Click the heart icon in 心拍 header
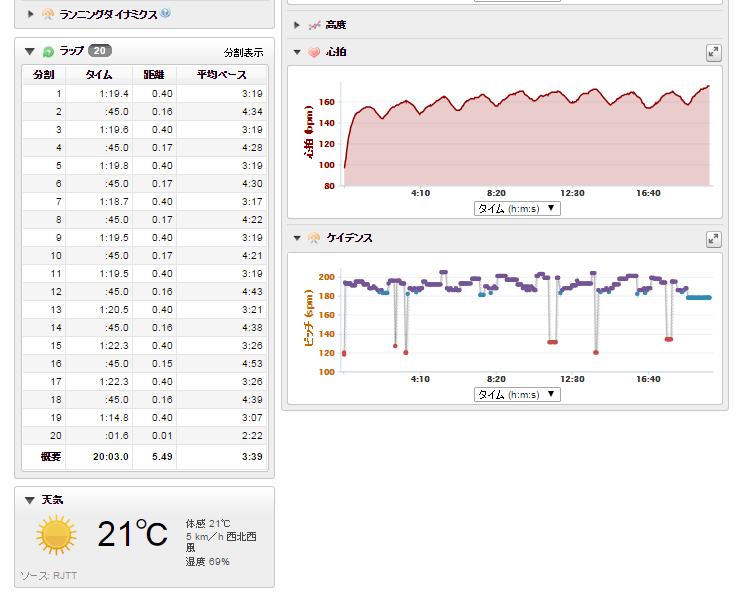Viewport: 738px width, 592px height. coord(315,52)
